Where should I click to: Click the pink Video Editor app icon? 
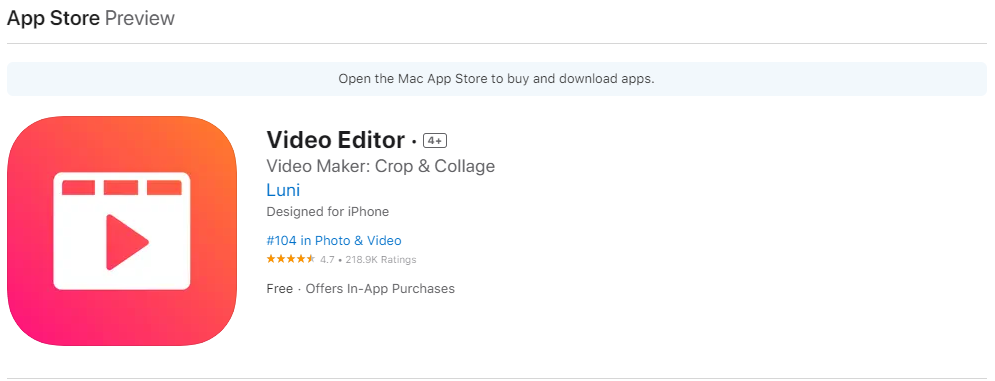[x=122, y=231]
